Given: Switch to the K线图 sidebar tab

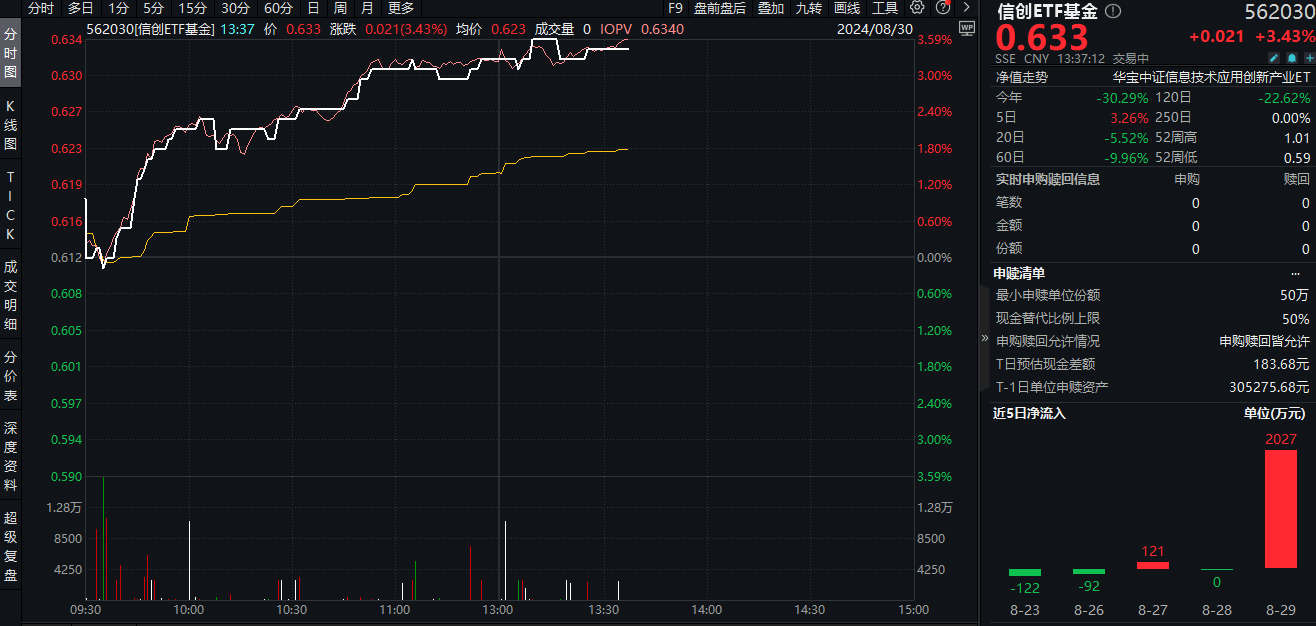Looking at the screenshot, I should click(x=11, y=125).
